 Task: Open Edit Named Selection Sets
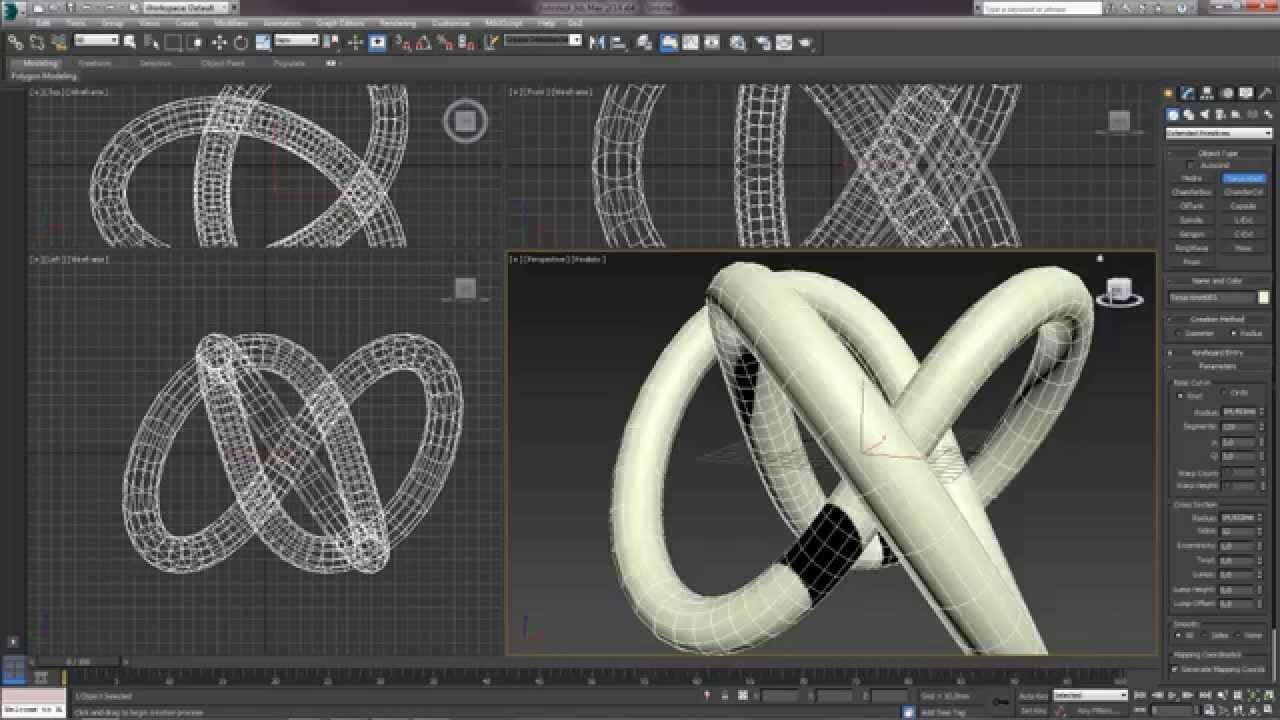tap(491, 42)
